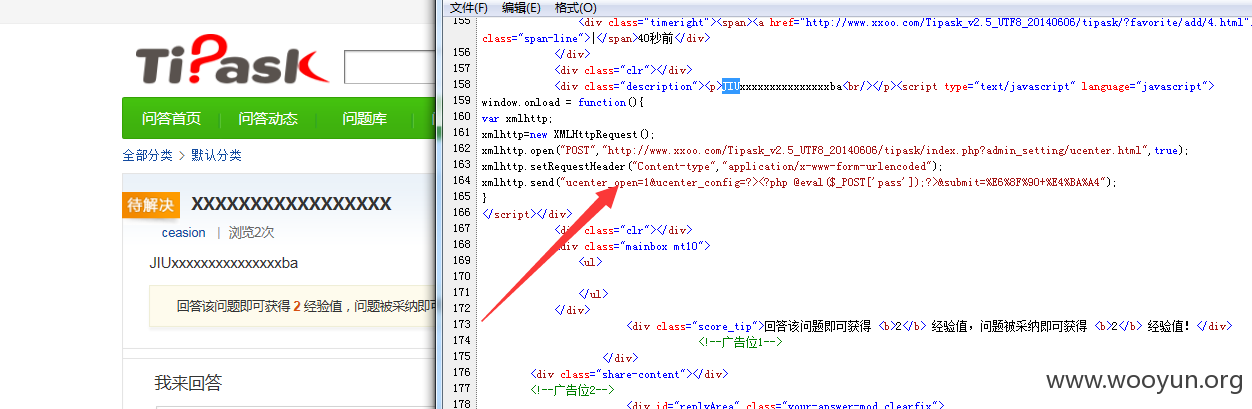Click the 我来回答 heading

188,383
